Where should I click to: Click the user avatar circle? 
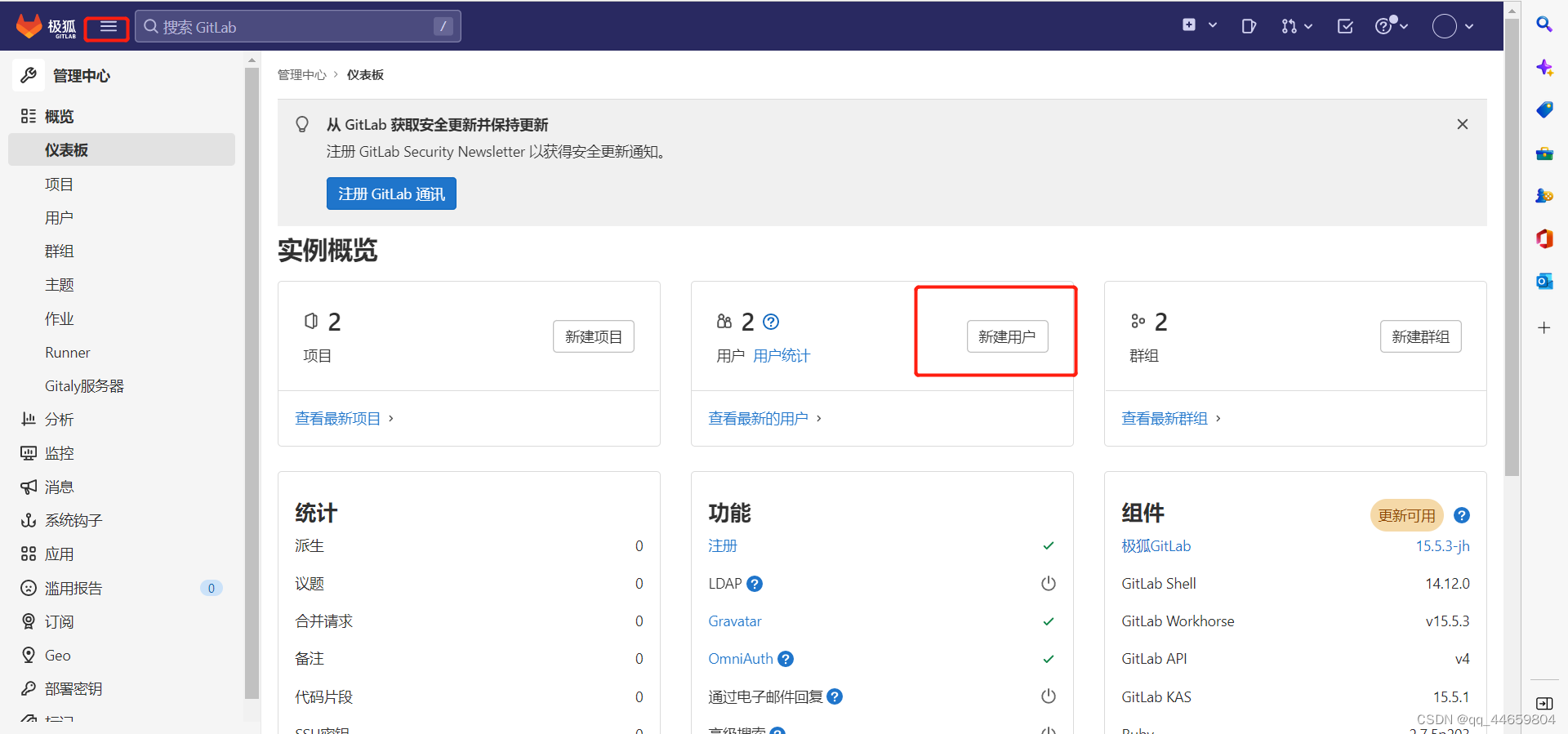(x=1445, y=26)
